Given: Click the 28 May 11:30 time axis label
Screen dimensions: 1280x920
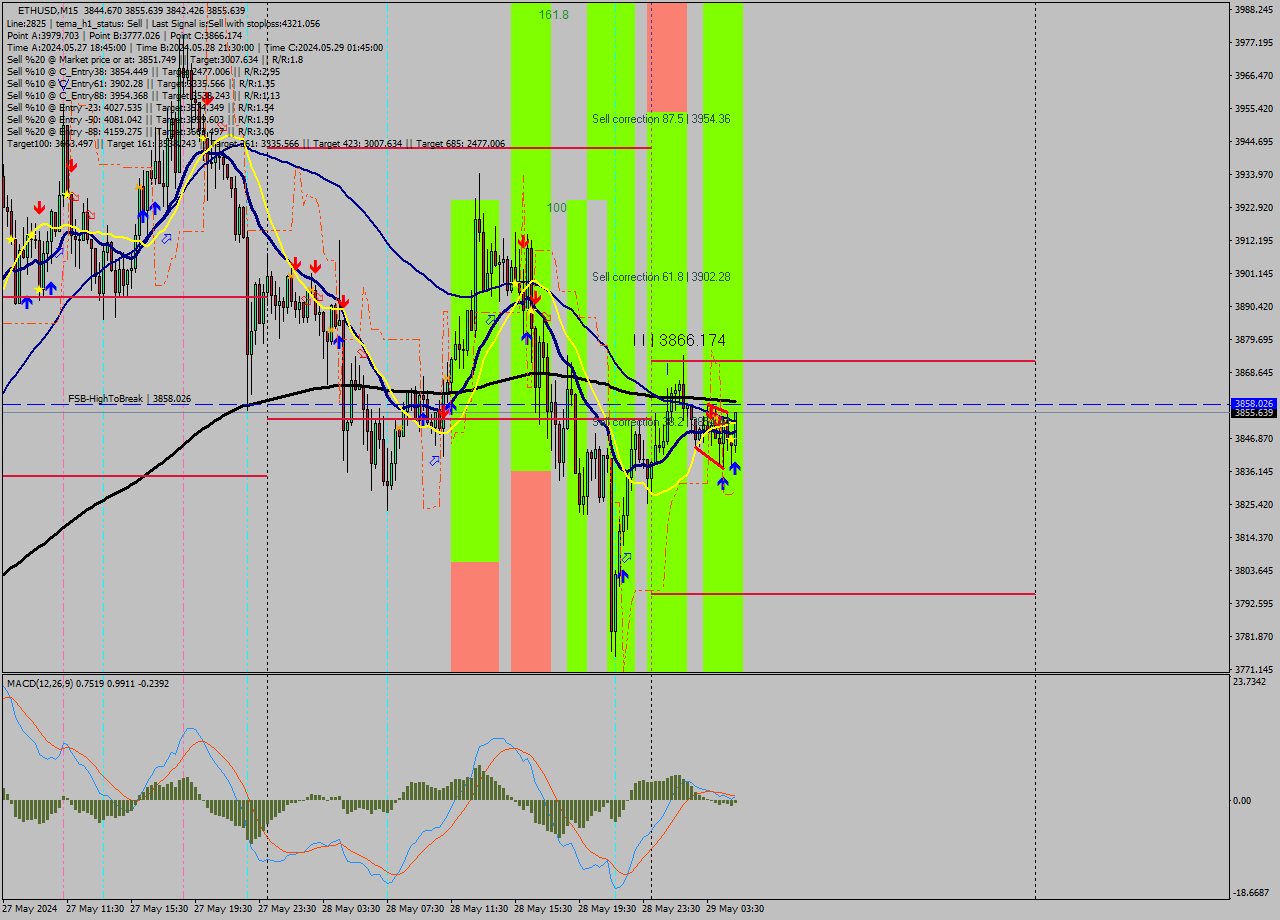Looking at the screenshot, I should pyautogui.click(x=479, y=909).
